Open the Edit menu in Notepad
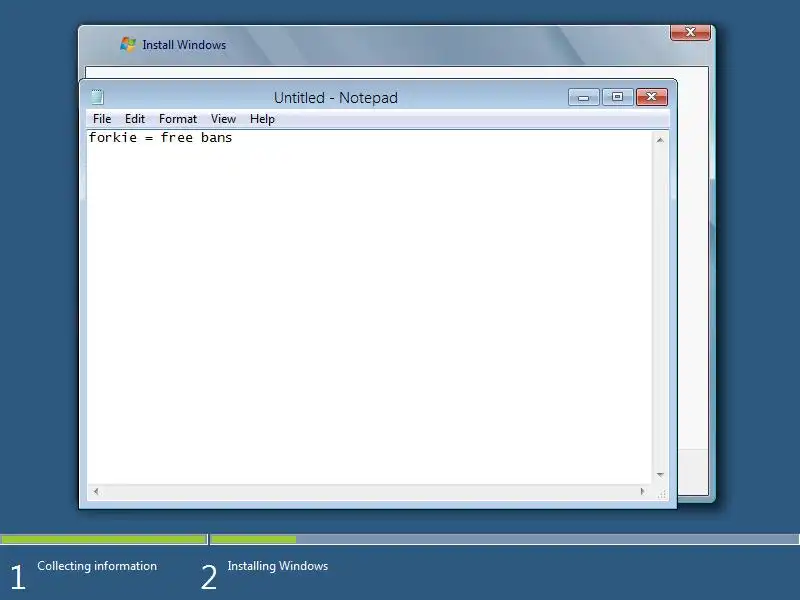Viewport: 800px width, 600px height. click(135, 119)
